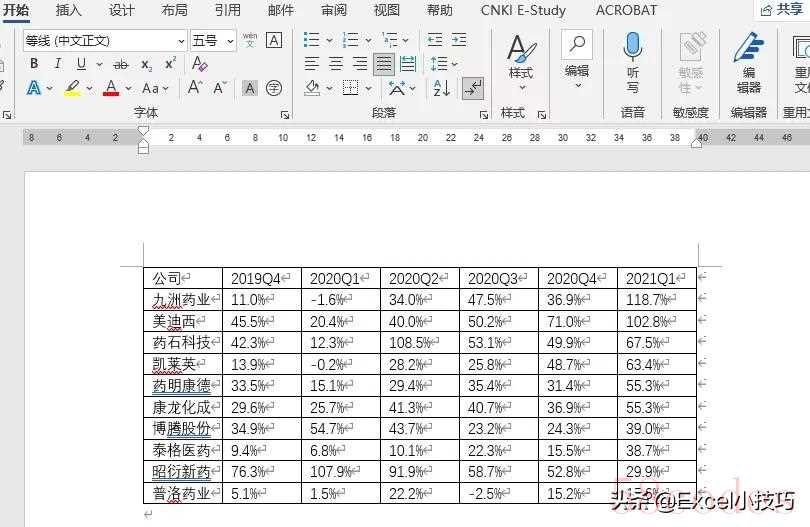Toggle show/hide paragraph marks
Viewport: 810px width, 527px height.
click(x=473, y=88)
